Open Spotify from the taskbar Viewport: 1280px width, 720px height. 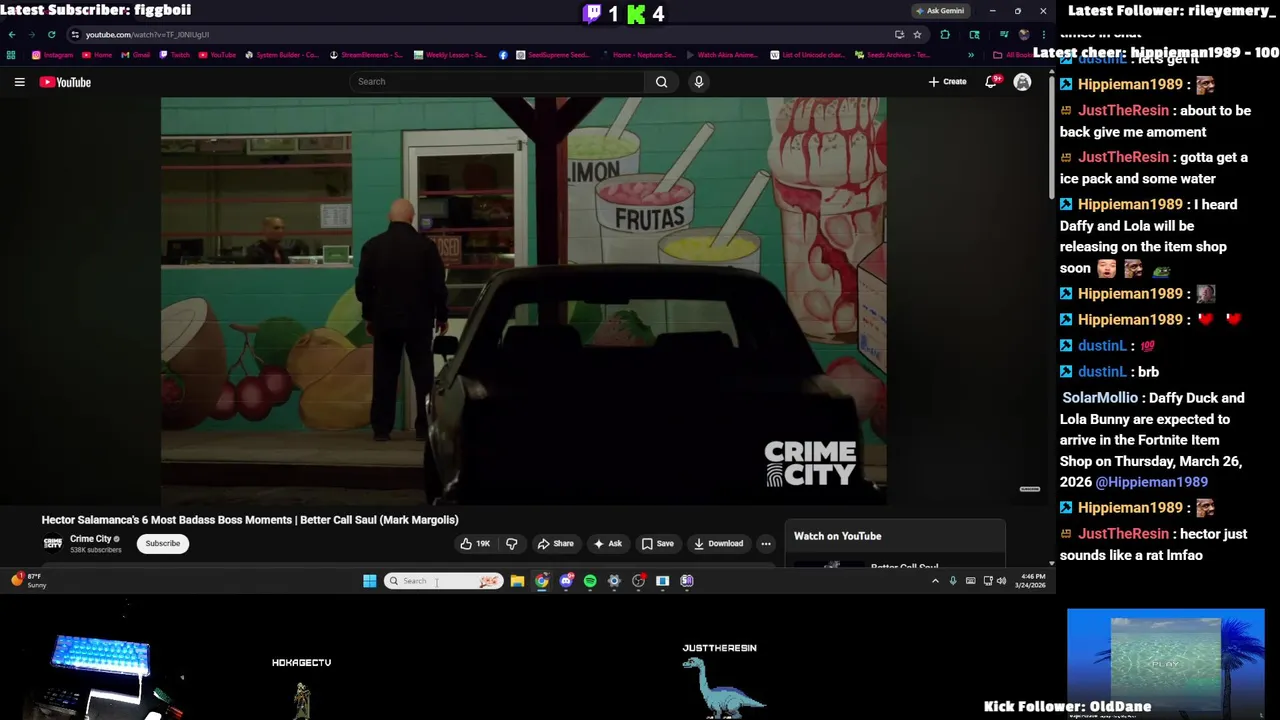pyautogui.click(x=590, y=581)
